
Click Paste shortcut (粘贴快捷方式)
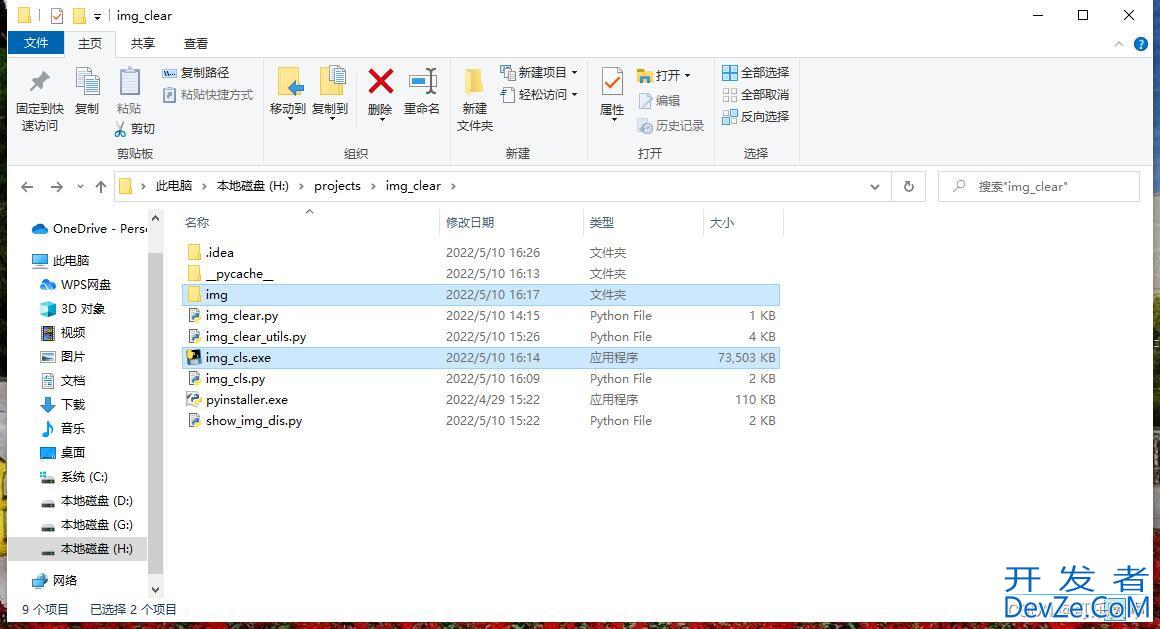point(207,95)
